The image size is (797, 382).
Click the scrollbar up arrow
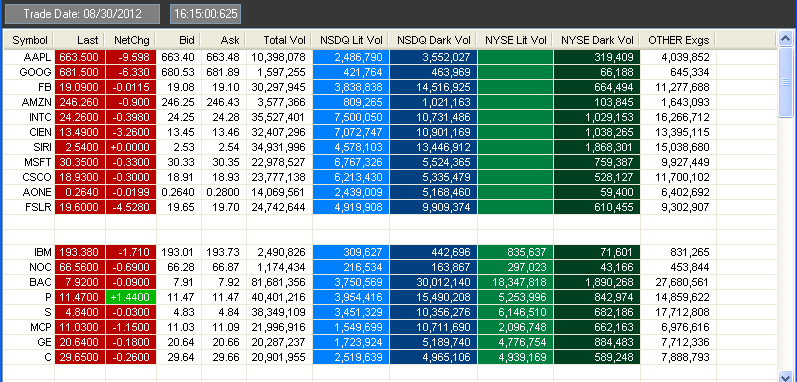785,40
